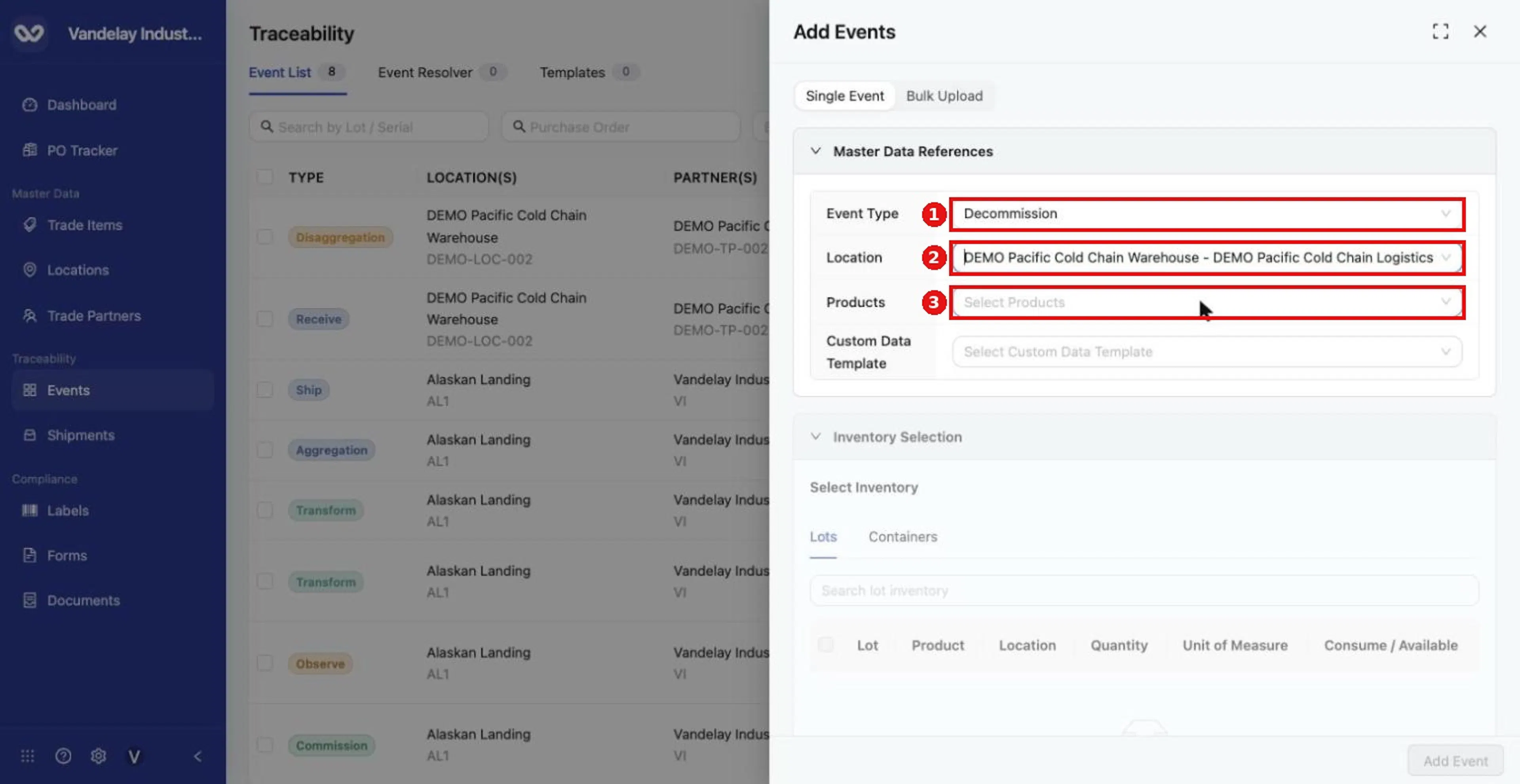
Task: Switch to Containers tab
Action: 902,537
